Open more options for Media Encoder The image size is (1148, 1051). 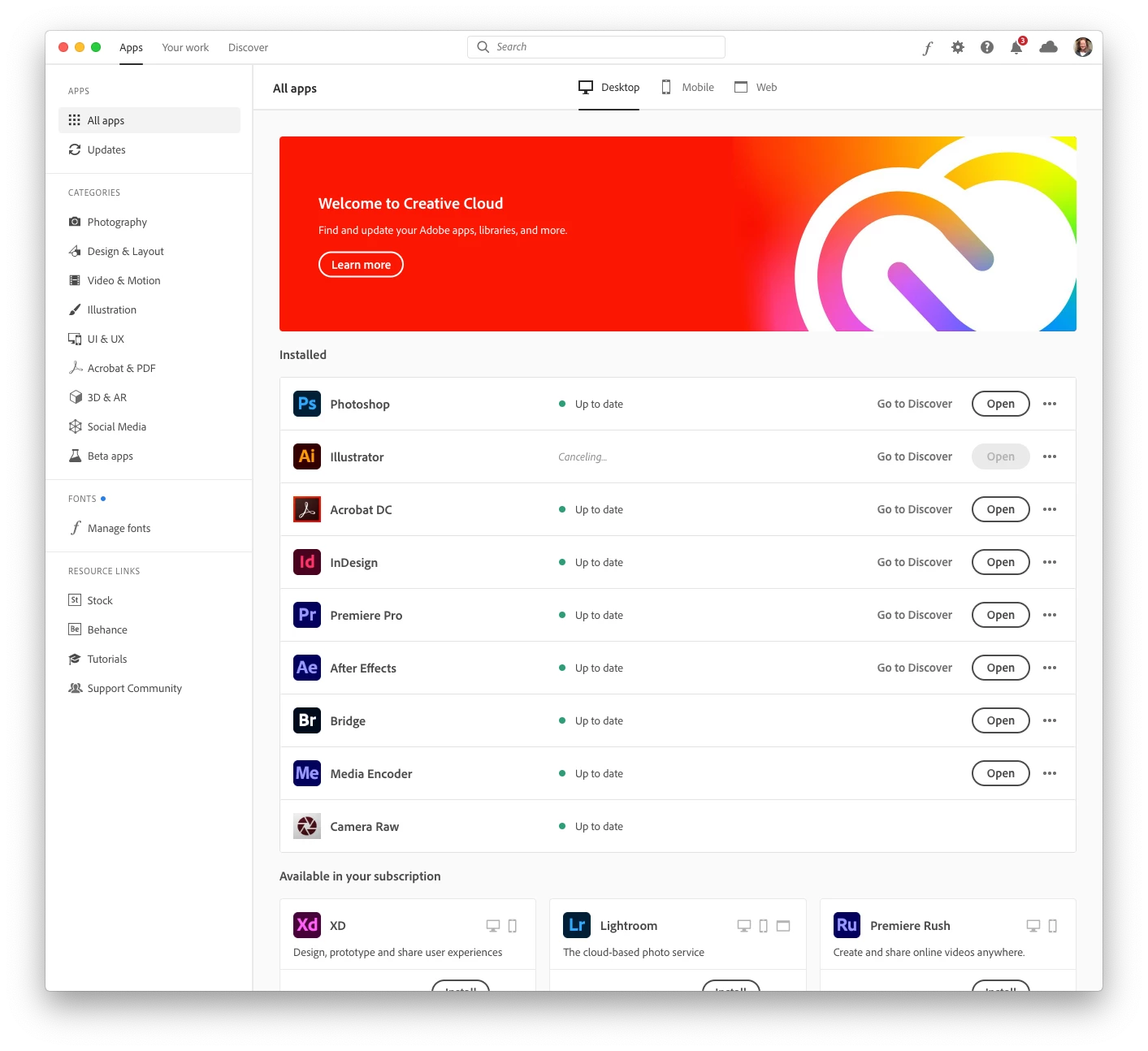tap(1050, 773)
